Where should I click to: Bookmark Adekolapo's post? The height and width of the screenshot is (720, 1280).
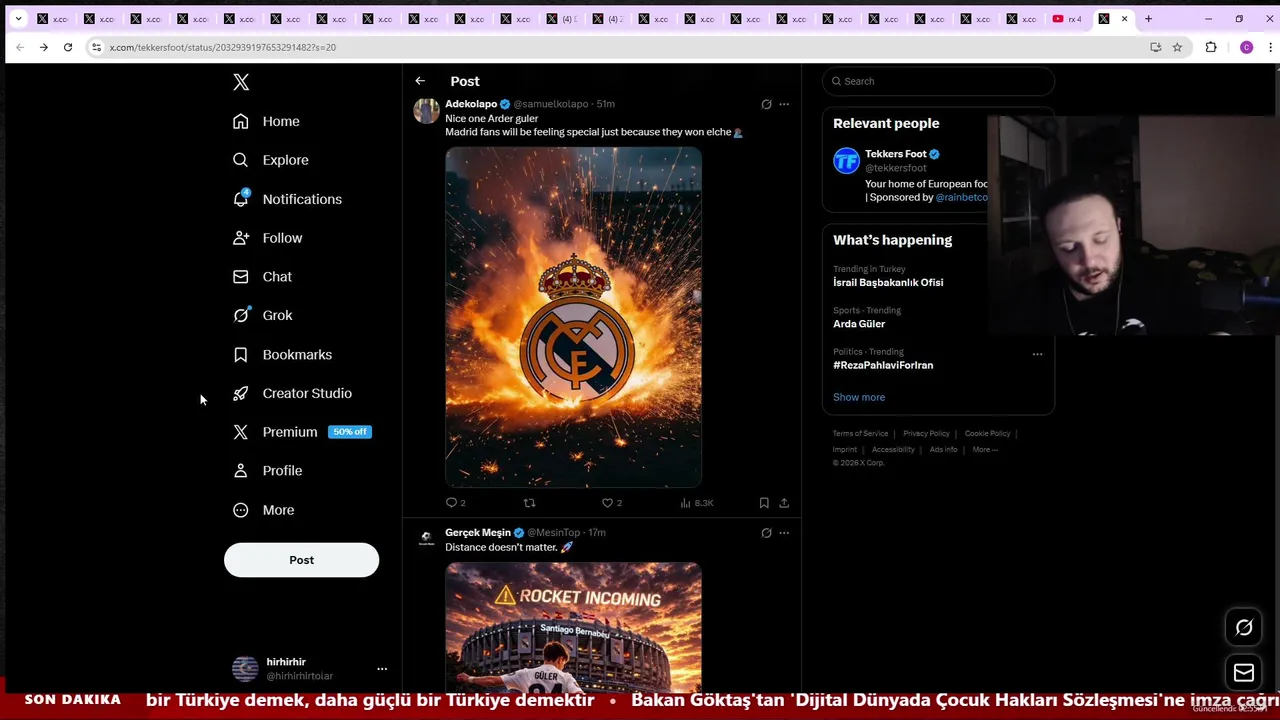pyautogui.click(x=764, y=503)
